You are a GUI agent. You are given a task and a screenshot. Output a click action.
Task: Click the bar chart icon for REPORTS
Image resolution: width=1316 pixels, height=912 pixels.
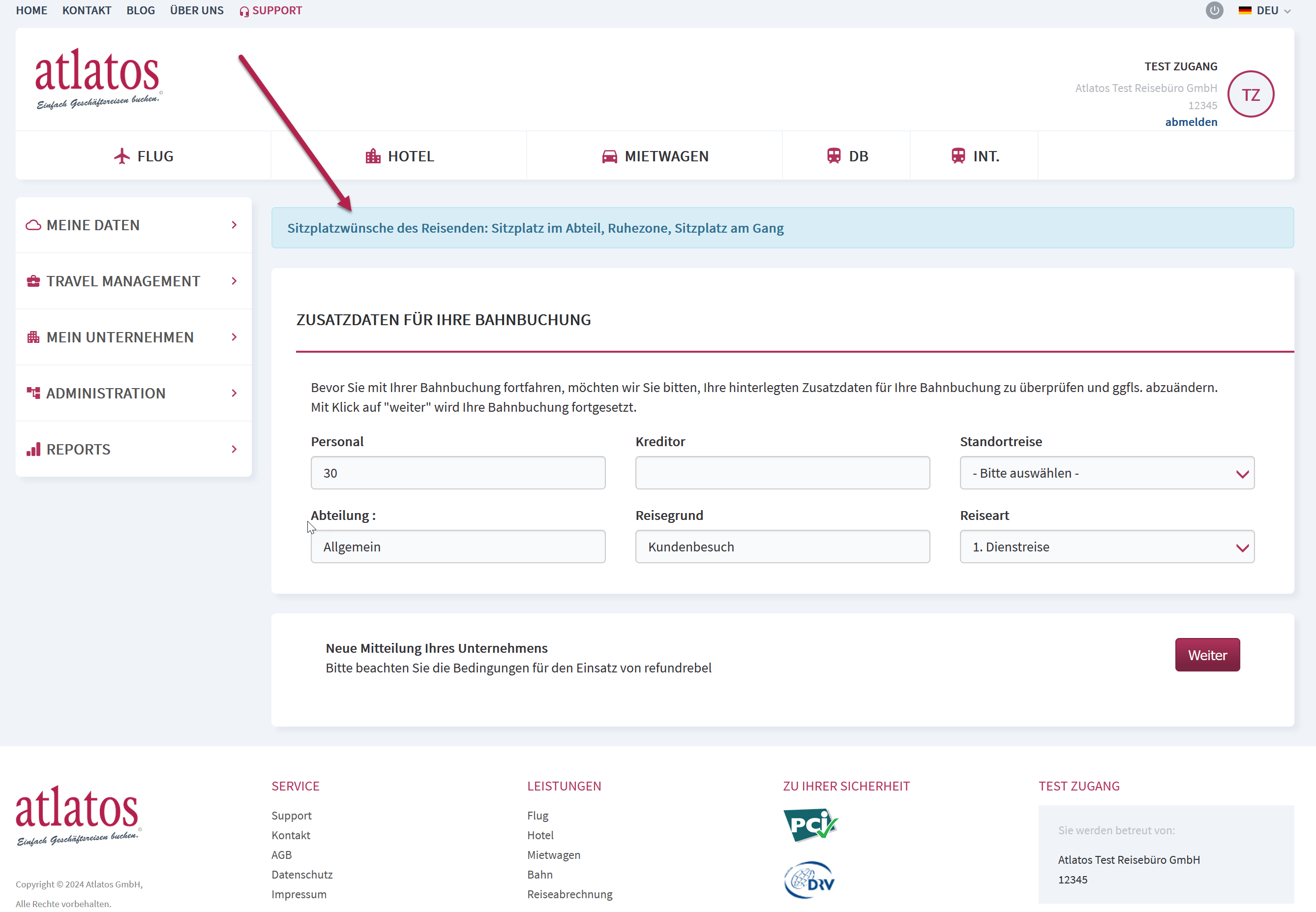(x=33, y=449)
